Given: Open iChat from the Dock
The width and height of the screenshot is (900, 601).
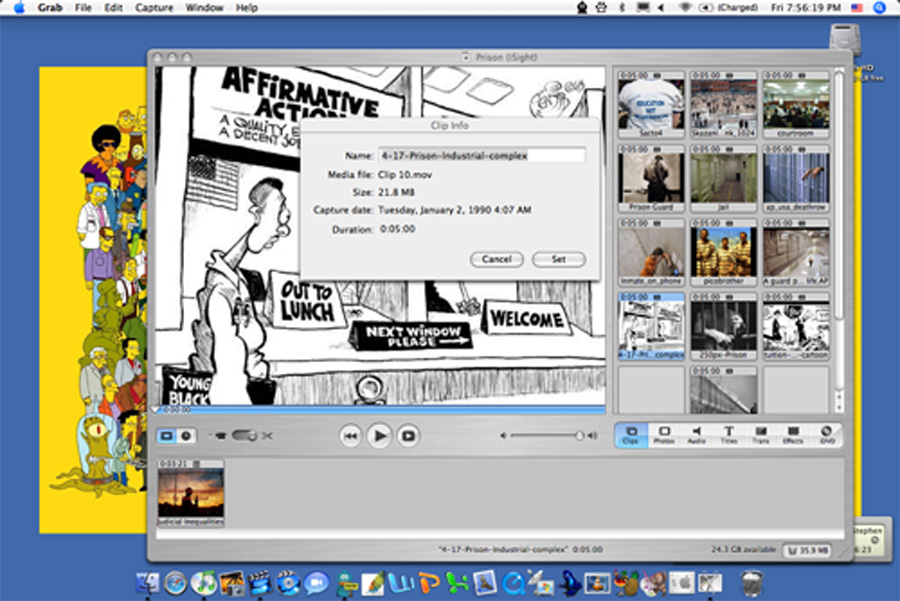Looking at the screenshot, I should click(316, 583).
